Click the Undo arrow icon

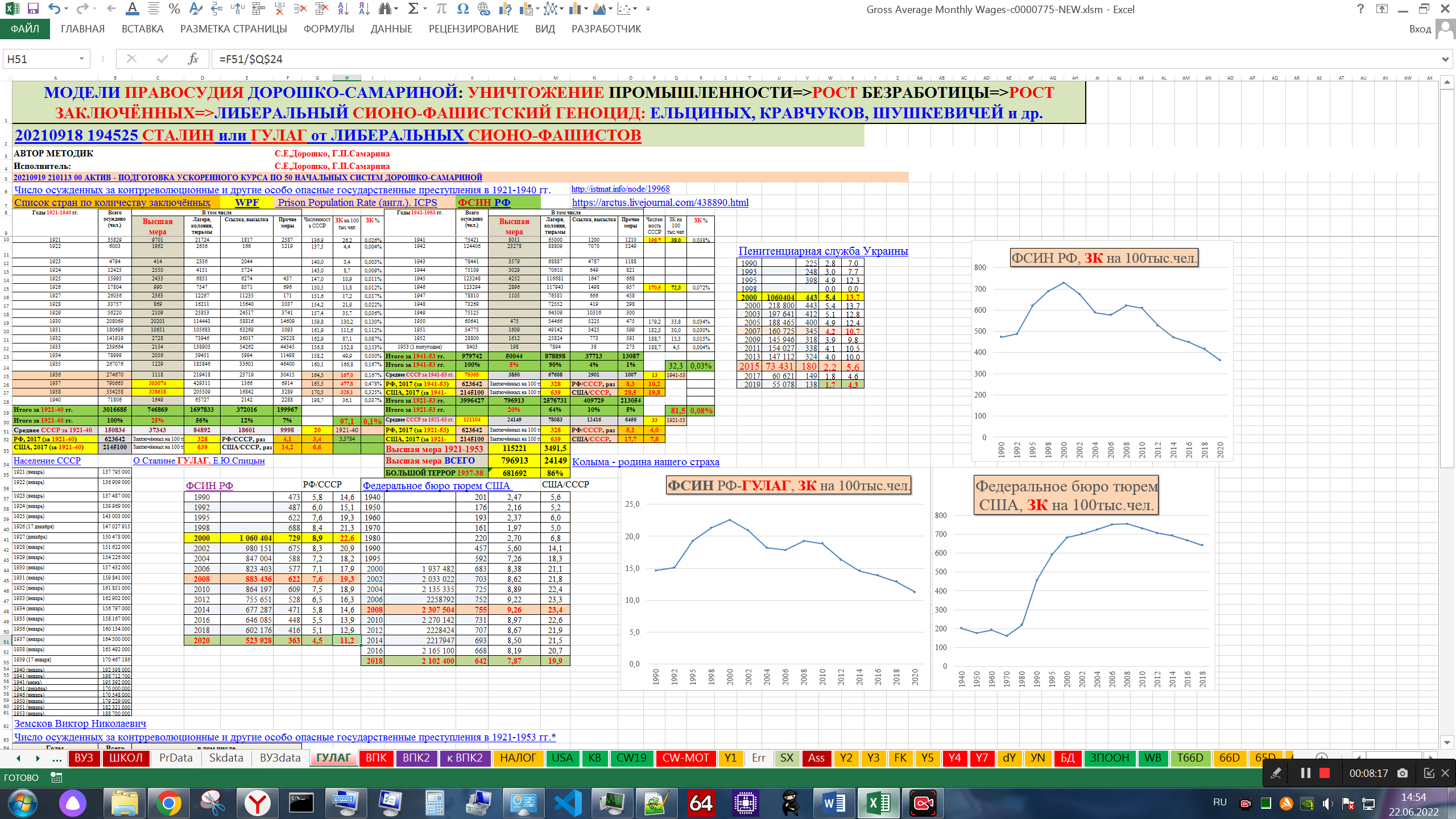pos(54,9)
